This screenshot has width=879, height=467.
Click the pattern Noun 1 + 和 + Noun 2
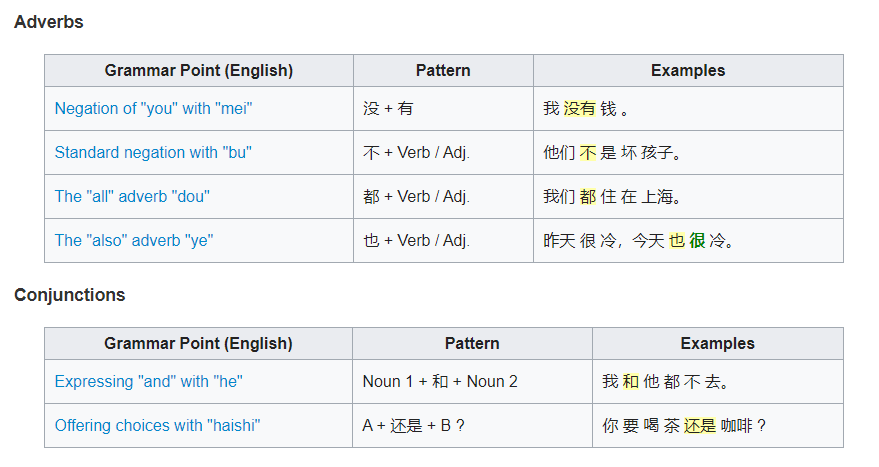coord(440,381)
